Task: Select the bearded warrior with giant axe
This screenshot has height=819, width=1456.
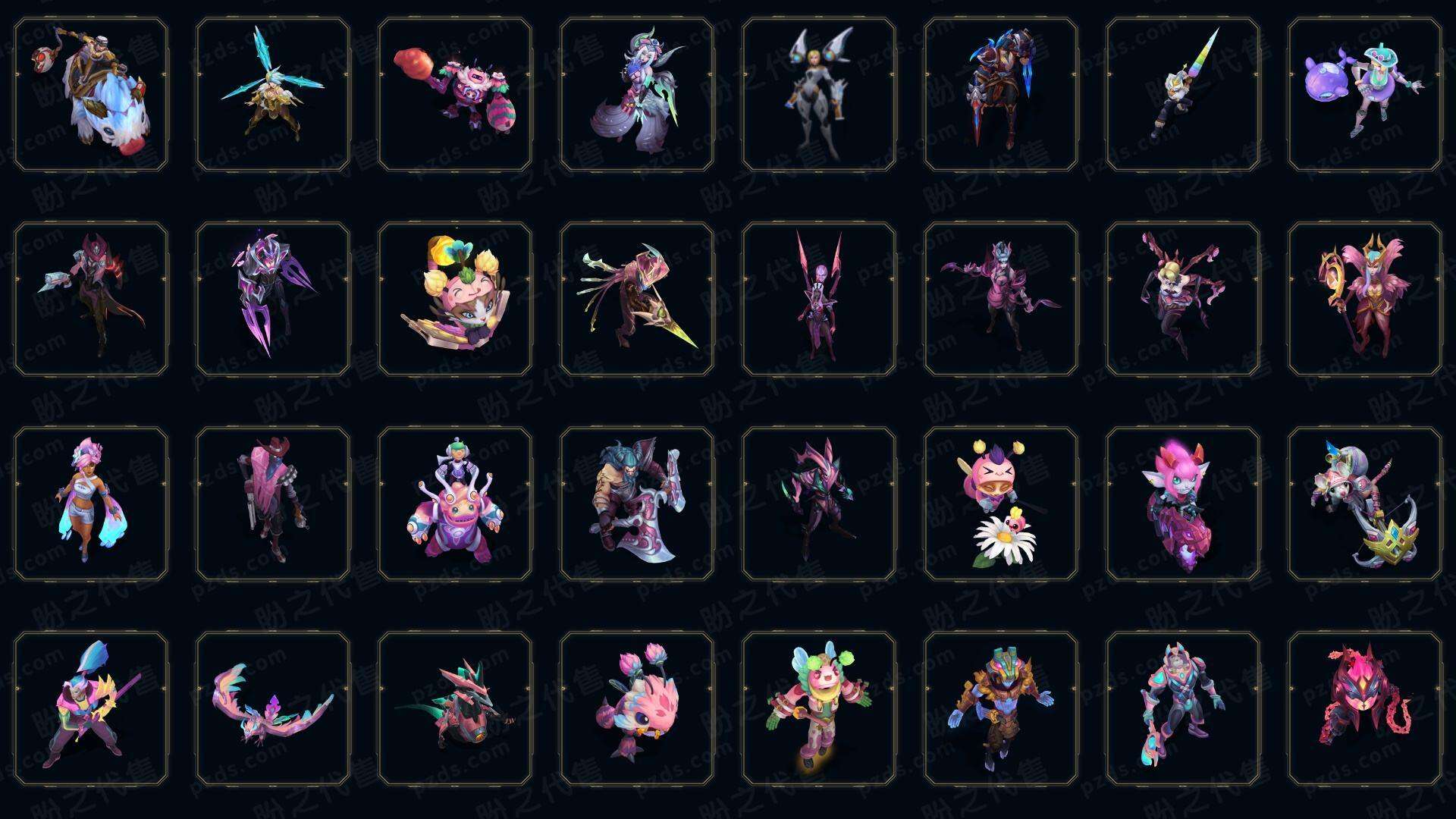Action: (637, 504)
